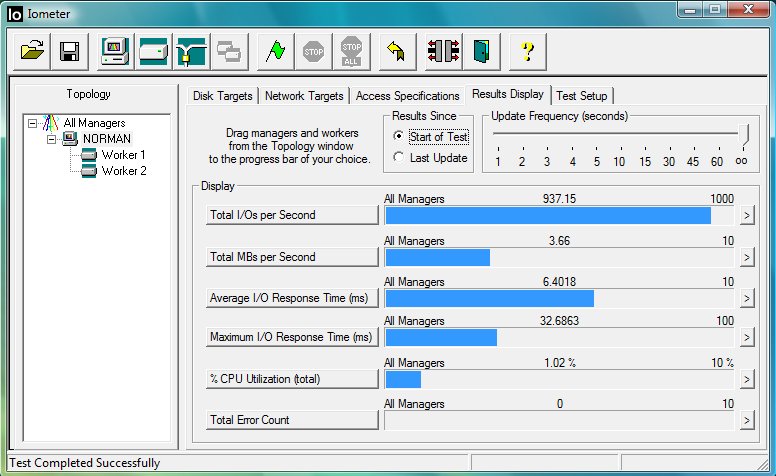776x476 pixels.
Task: Click the 1.02 % CPU value
Action: (560, 363)
